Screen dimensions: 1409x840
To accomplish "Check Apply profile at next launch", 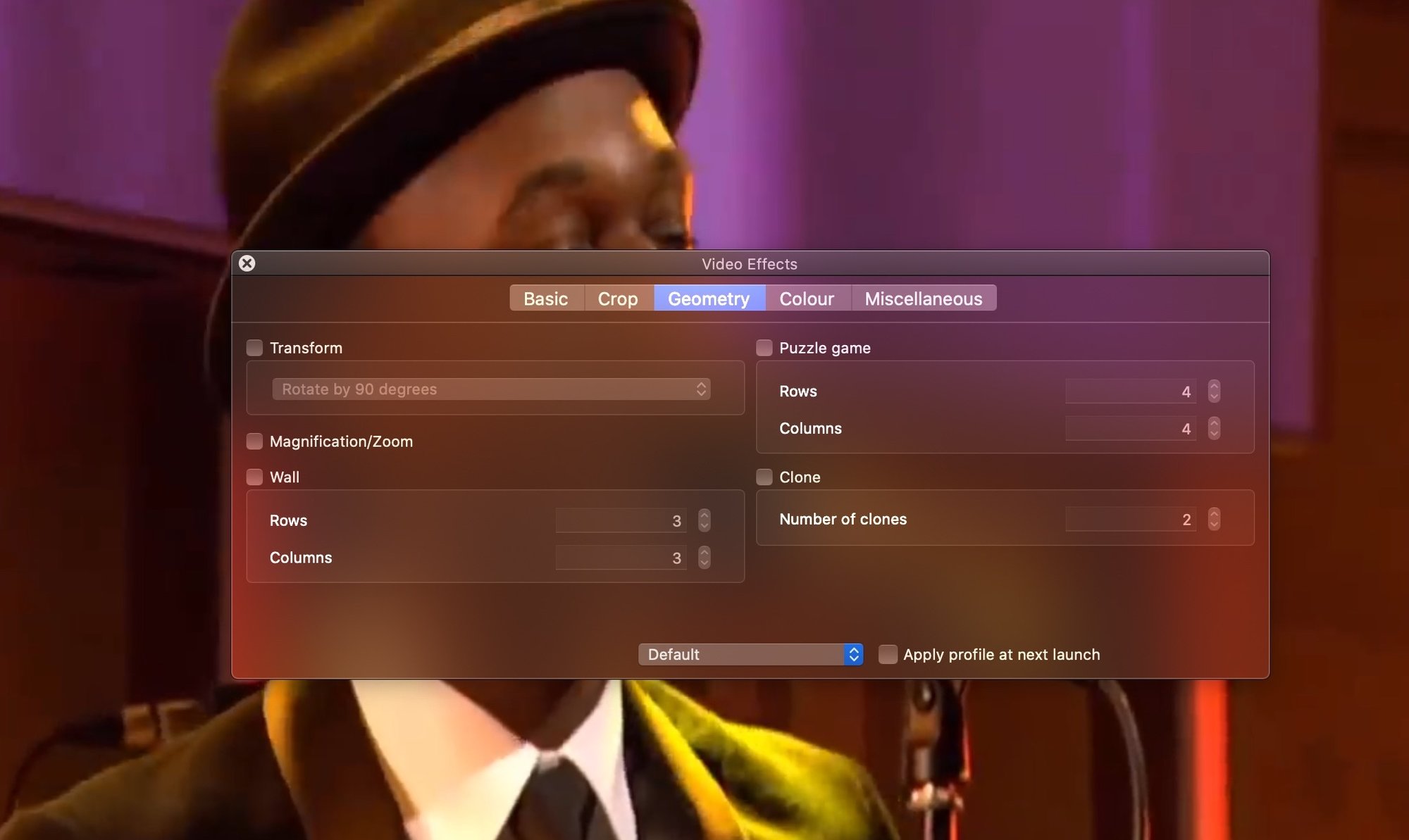I will pos(888,654).
